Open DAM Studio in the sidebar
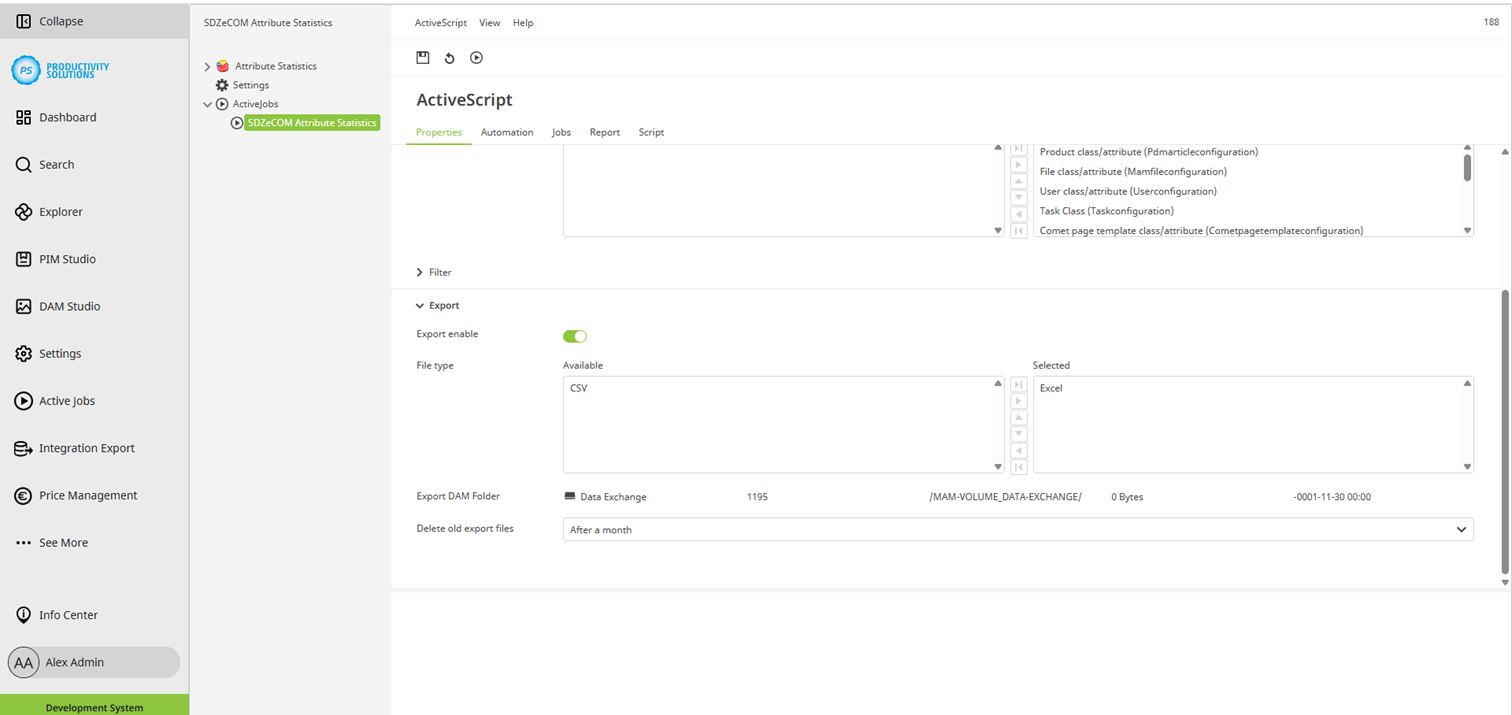The height and width of the screenshot is (715, 1512). click(69, 307)
